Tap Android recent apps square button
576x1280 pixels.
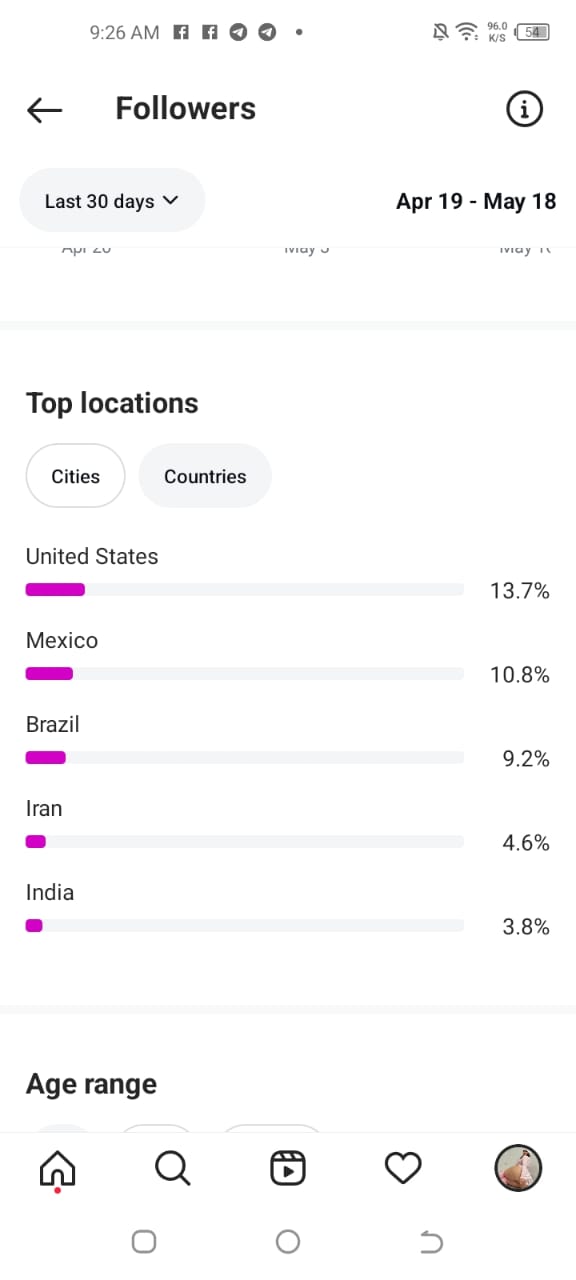[x=144, y=1242]
